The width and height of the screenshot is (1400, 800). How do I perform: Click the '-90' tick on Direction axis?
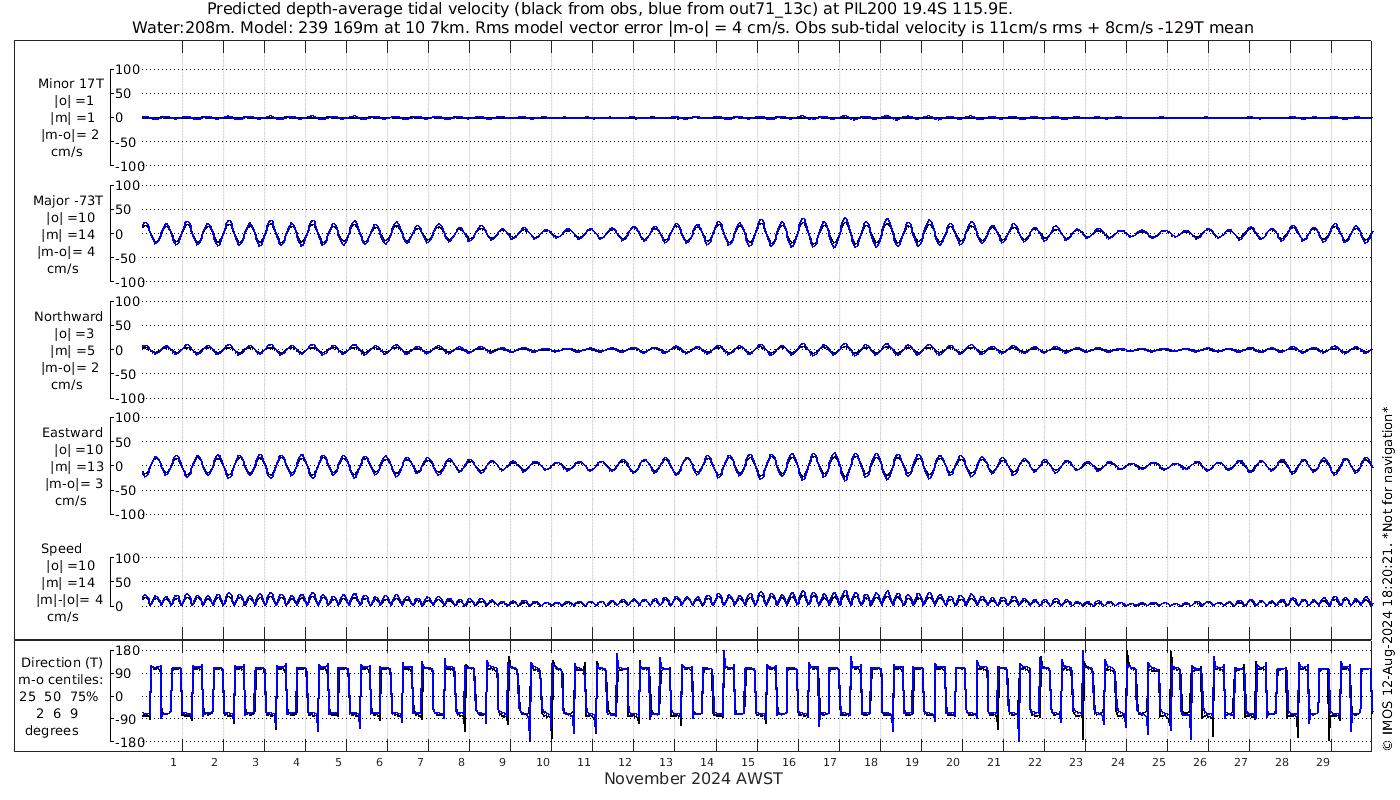point(124,719)
